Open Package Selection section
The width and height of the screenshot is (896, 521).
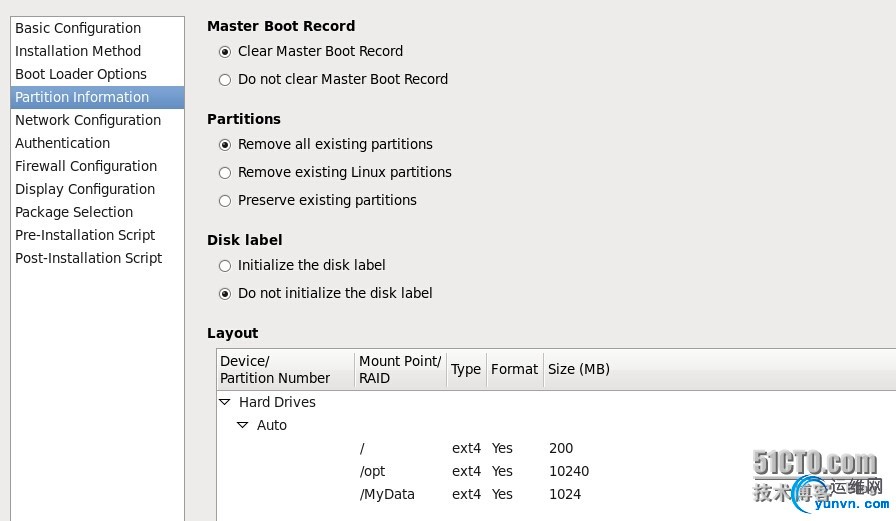pos(74,212)
